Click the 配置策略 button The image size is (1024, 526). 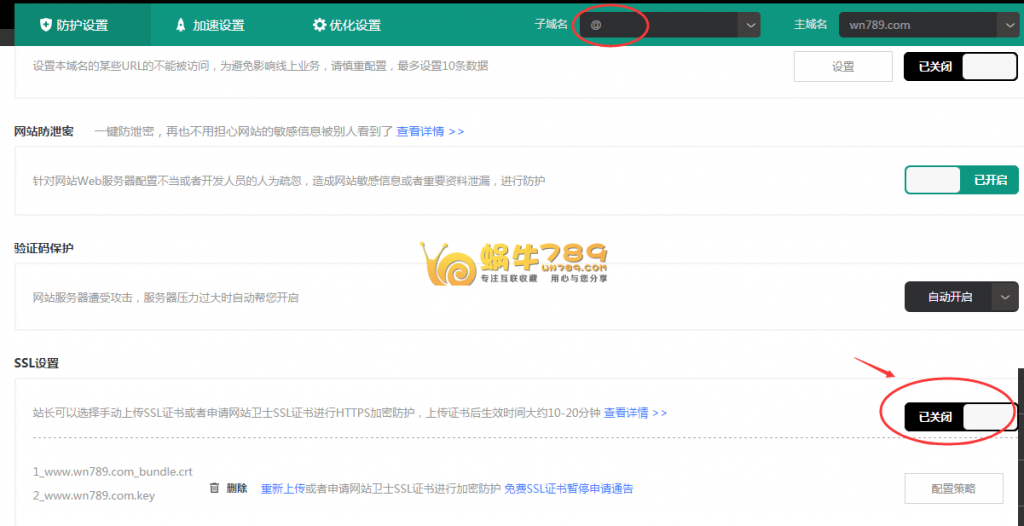953,488
